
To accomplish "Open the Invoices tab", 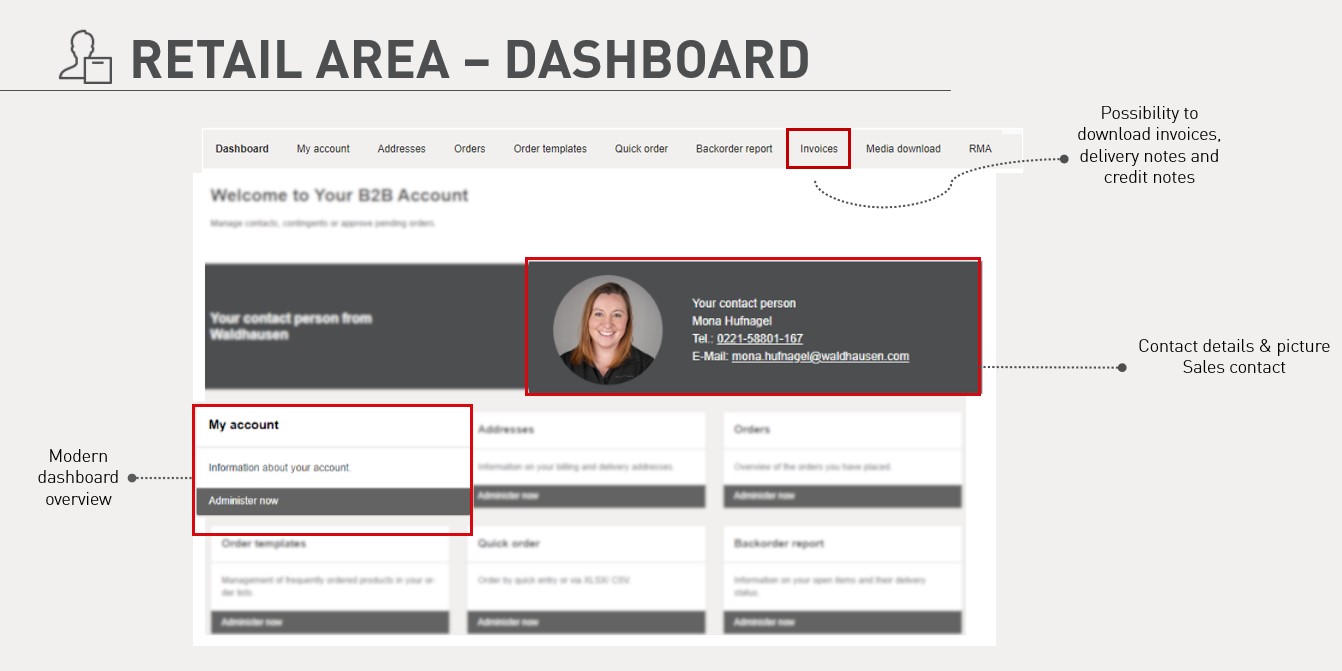I will (818, 149).
